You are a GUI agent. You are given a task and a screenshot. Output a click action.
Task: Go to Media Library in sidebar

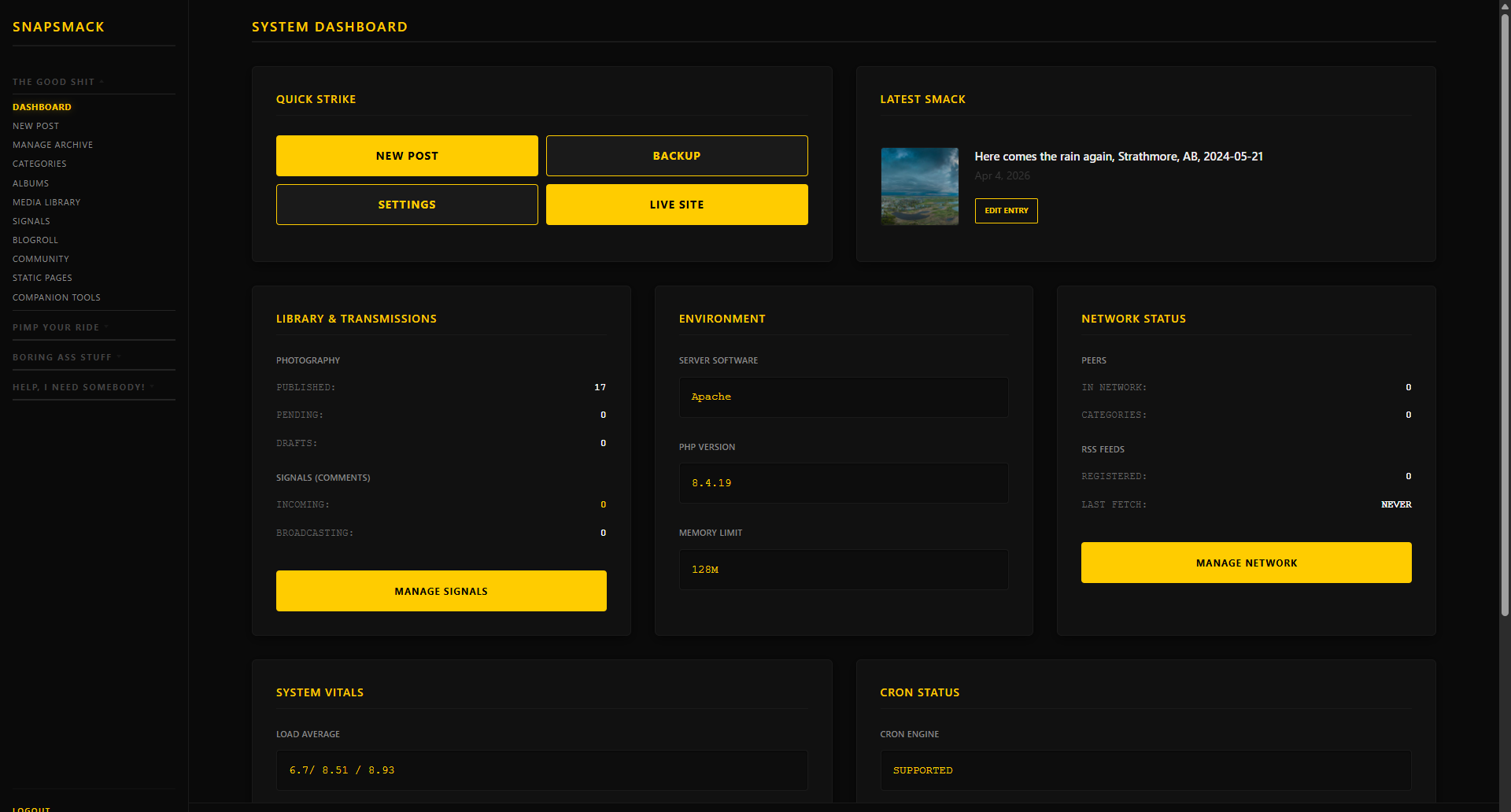pyautogui.click(x=46, y=202)
